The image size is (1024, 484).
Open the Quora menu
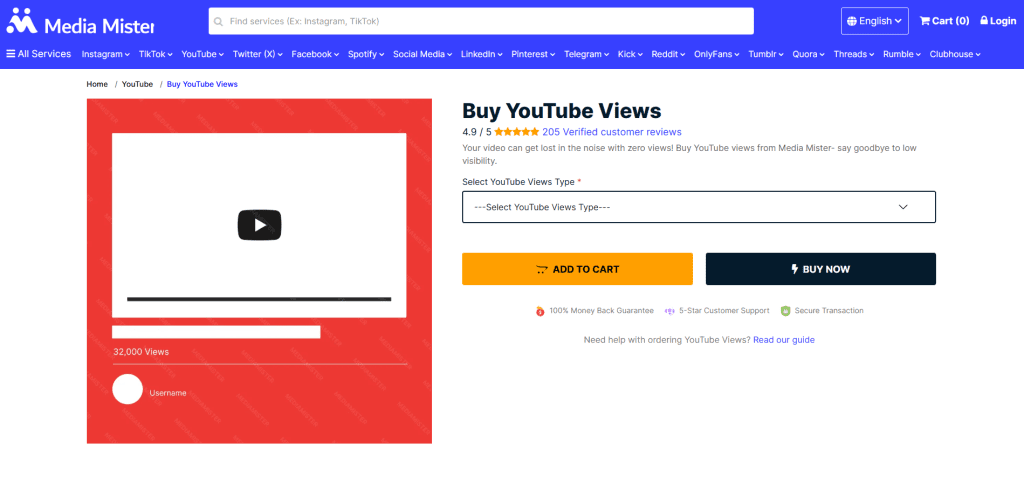(x=808, y=54)
